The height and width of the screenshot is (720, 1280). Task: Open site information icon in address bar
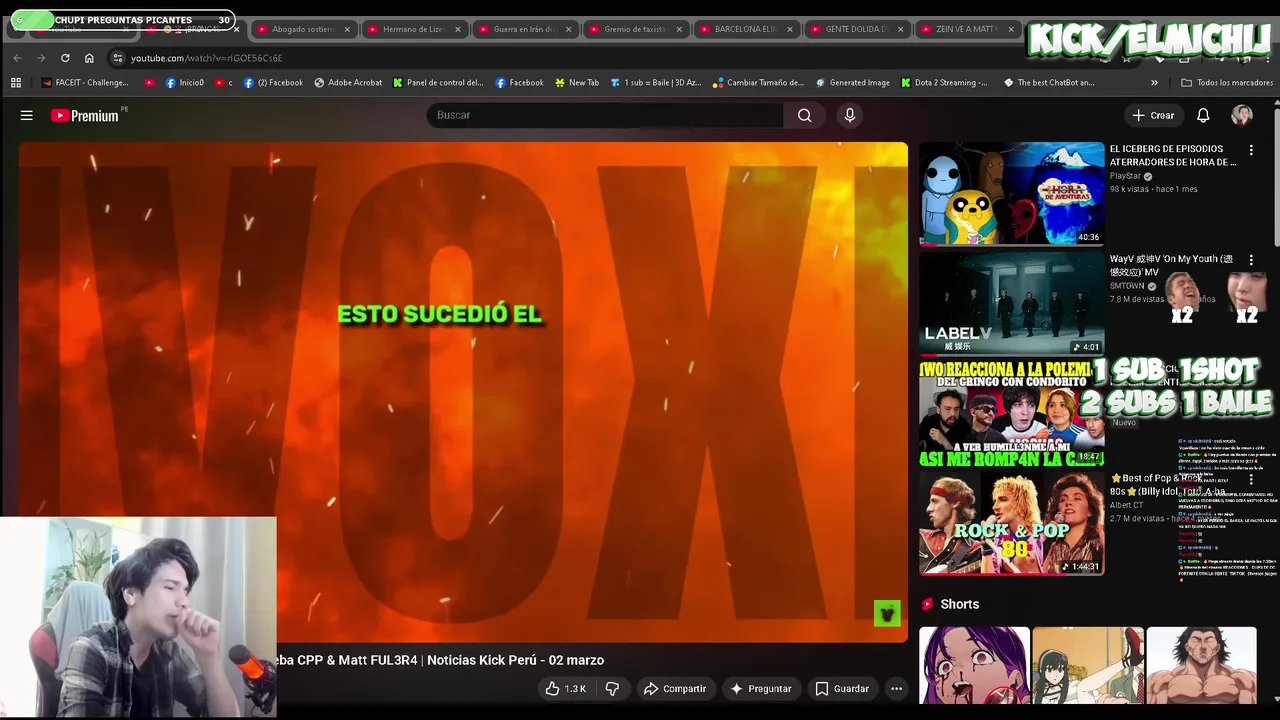118,58
